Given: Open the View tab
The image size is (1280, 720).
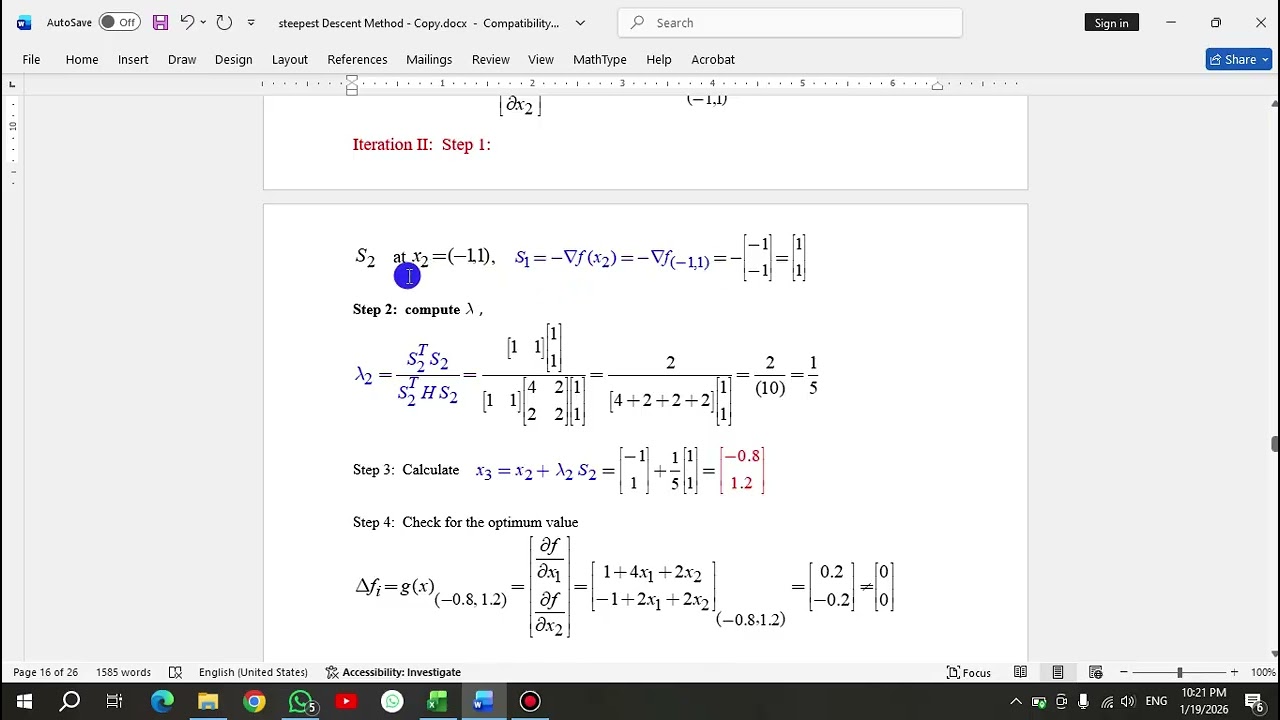Looking at the screenshot, I should [x=541, y=59].
